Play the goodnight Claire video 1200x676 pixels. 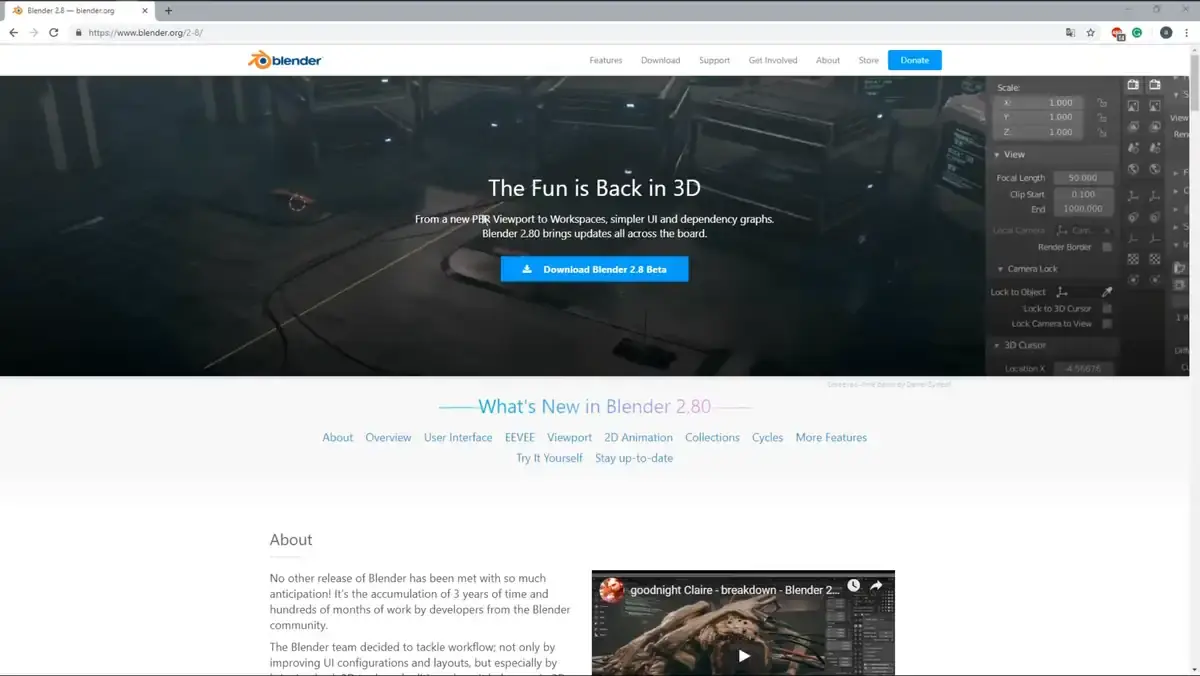744,656
